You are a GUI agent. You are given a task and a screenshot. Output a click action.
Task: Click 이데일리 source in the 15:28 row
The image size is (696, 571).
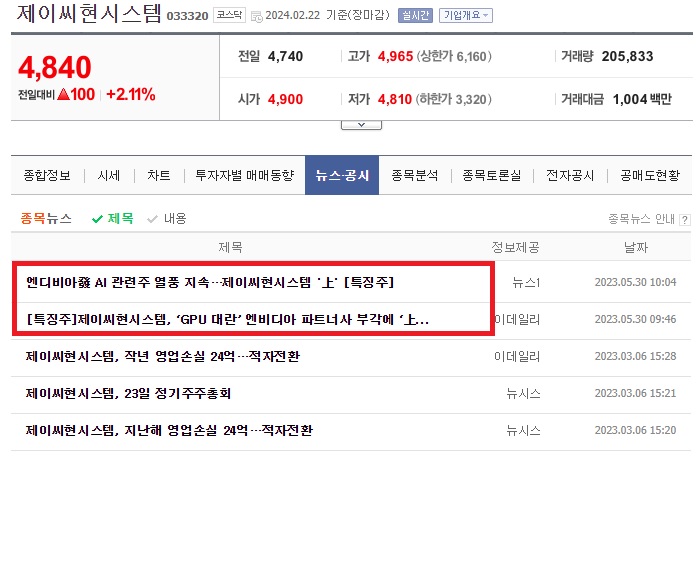[517, 356]
